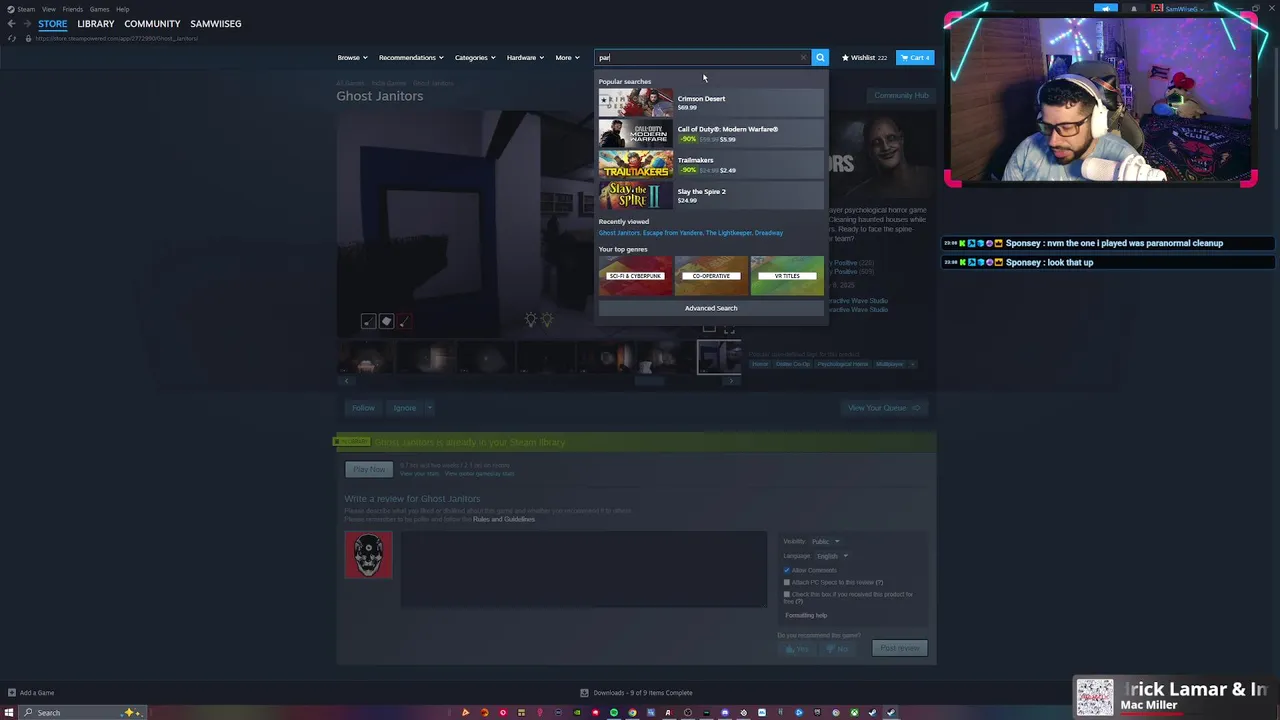Open Xbox app from the taskbar

pyautogui.click(x=854, y=712)
